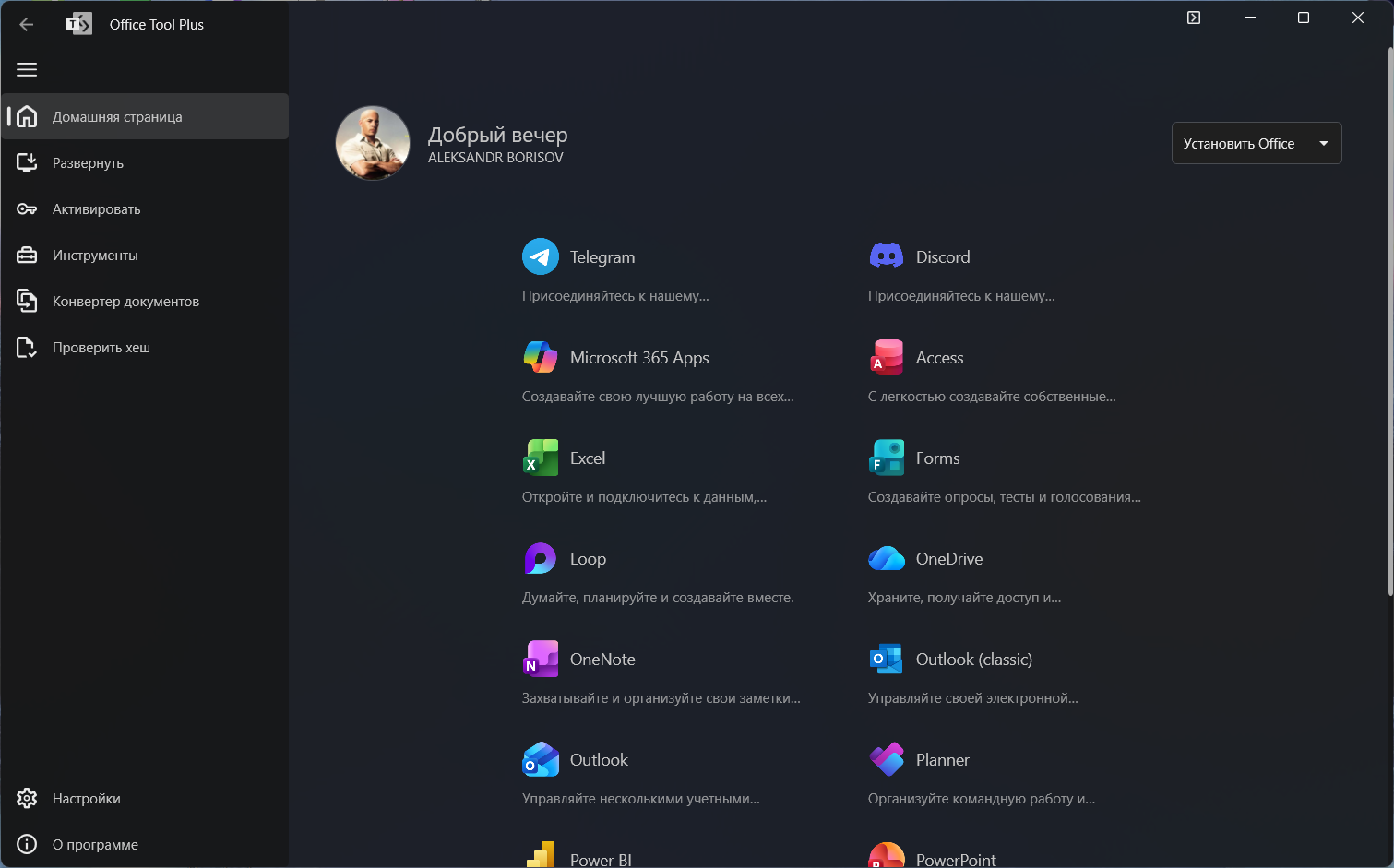Screen dimensions: 1394x868
Task: Open Активировать in the sidebar
Action: click(x=96, y=209)
